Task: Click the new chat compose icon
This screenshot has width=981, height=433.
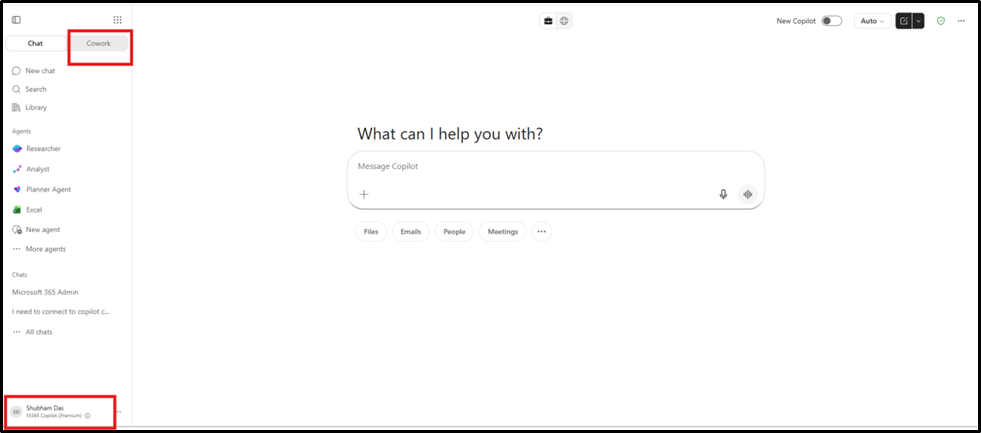Action: (x=903, y=21)
